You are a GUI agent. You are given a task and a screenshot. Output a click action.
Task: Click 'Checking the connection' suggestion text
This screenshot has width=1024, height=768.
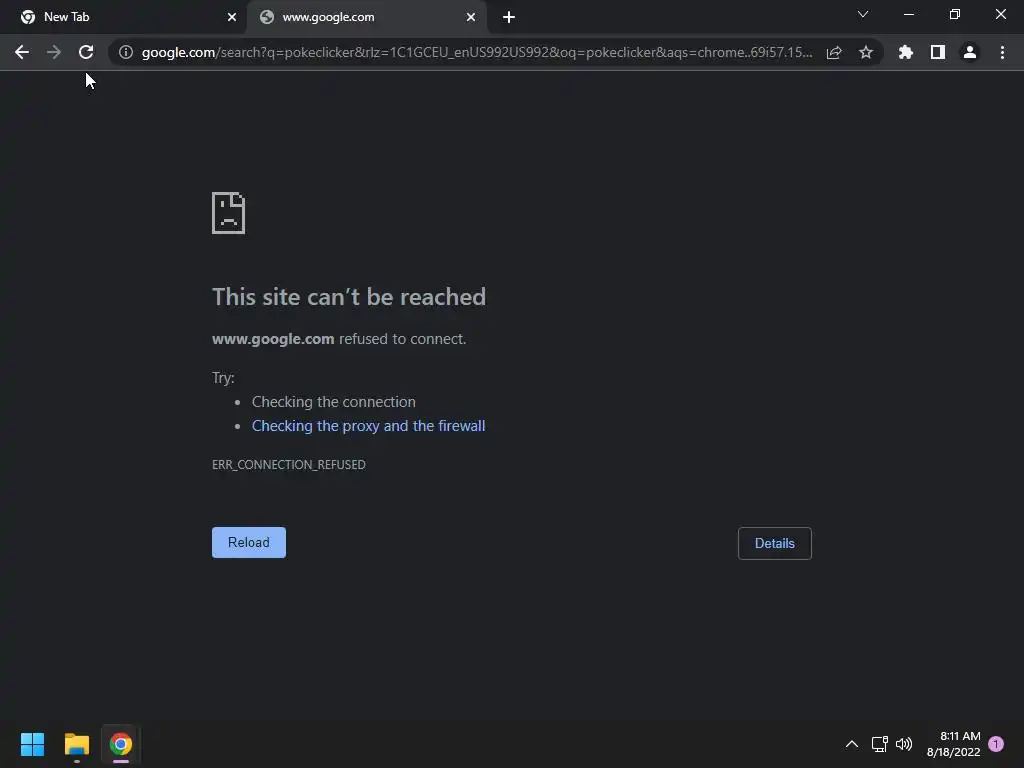(334, 402)
